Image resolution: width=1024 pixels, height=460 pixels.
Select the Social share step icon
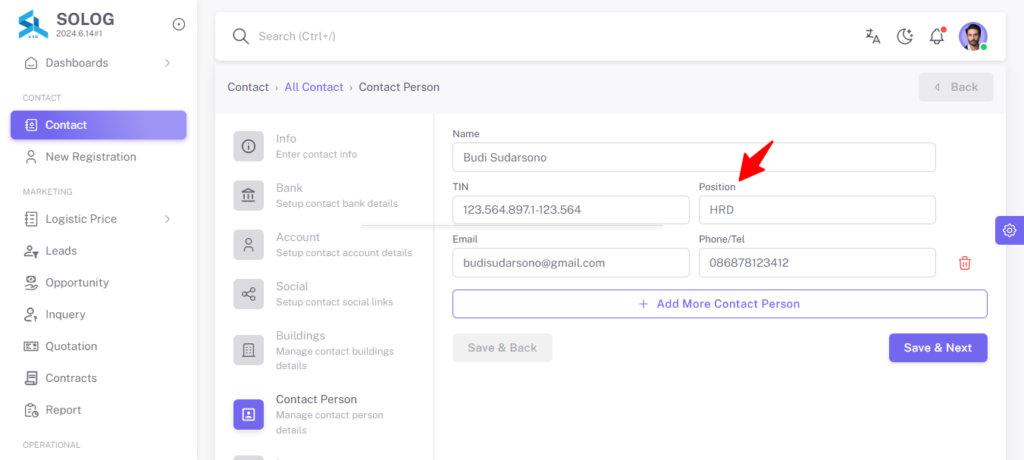tap(249, 294)
